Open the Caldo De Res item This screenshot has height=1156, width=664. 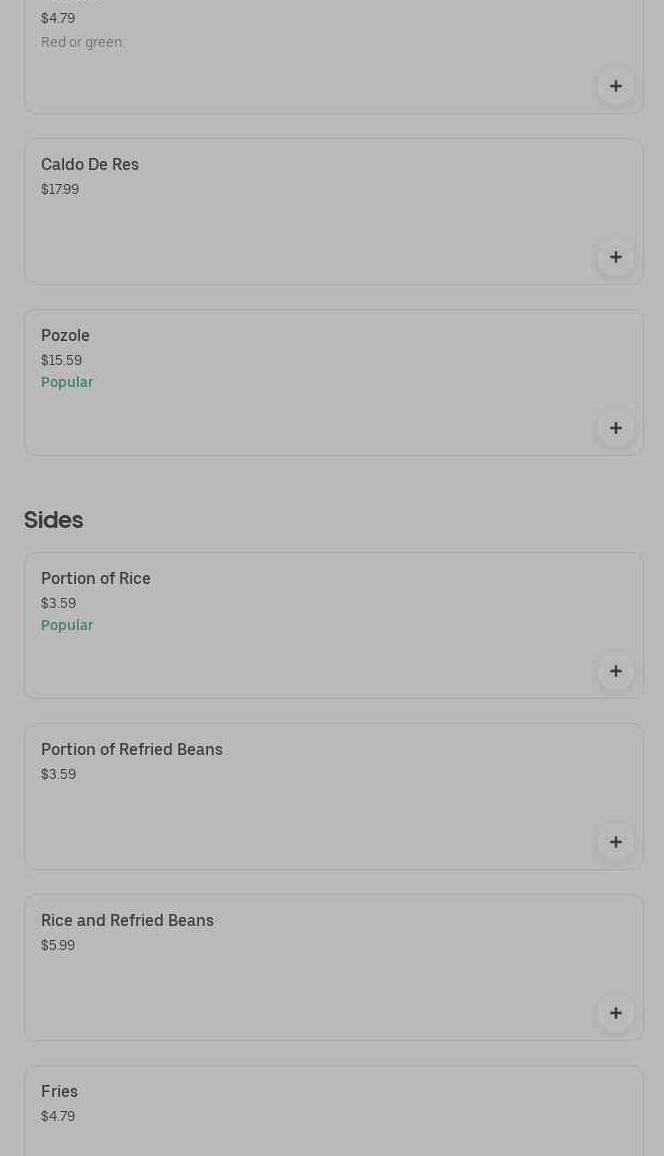coord(90,164)
